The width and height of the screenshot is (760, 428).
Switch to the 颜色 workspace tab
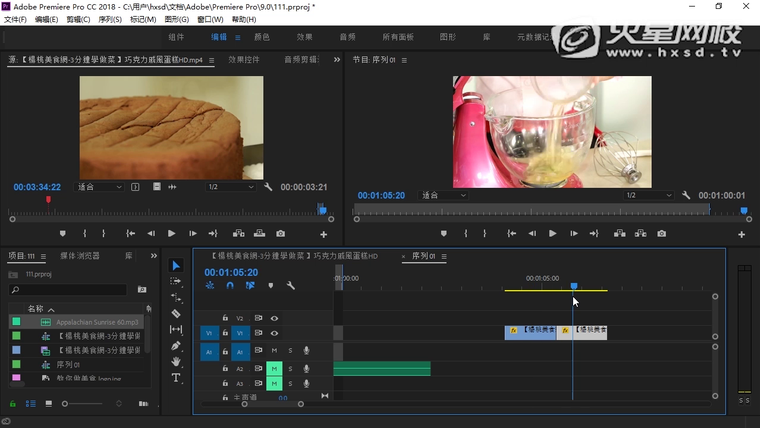coord(262,37)
